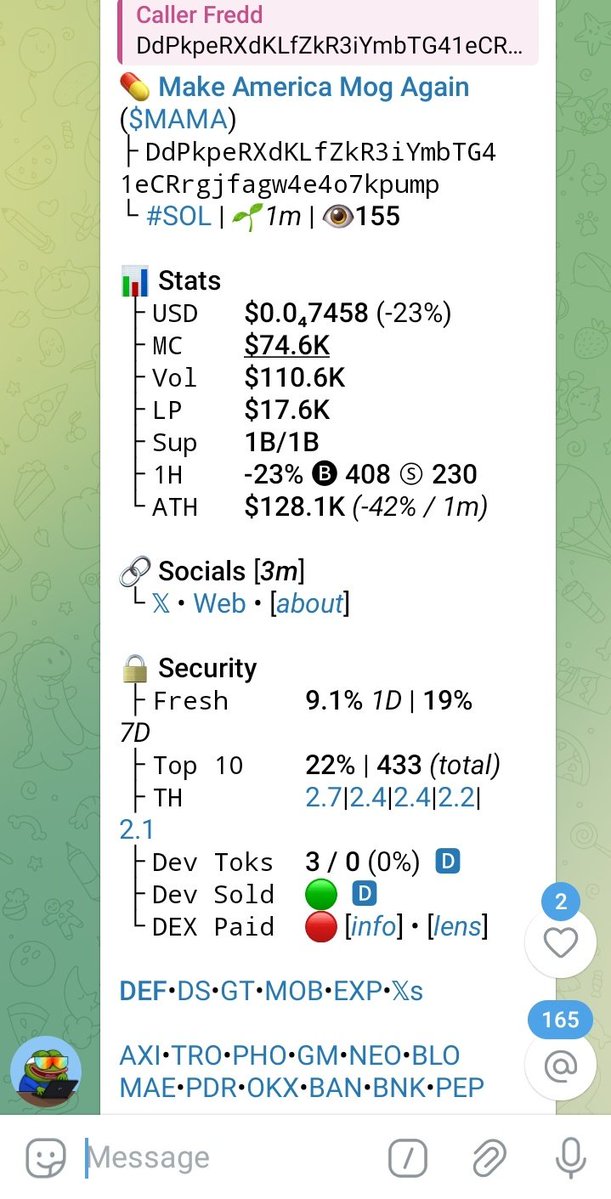Attach a file with the paperclip icon
Image resolution: width=611 pixels, height=1199 pixels.
click(x=489, y=1159)
